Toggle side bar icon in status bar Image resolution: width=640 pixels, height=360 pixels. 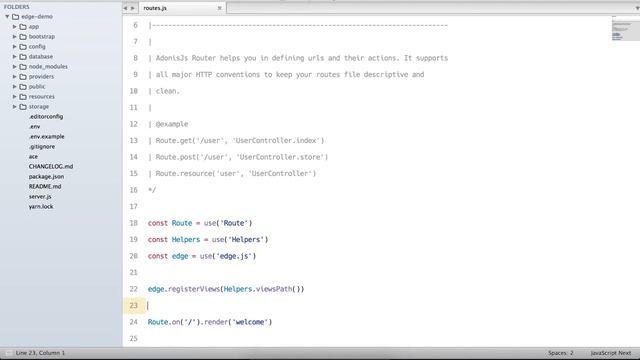click(9, 353)
